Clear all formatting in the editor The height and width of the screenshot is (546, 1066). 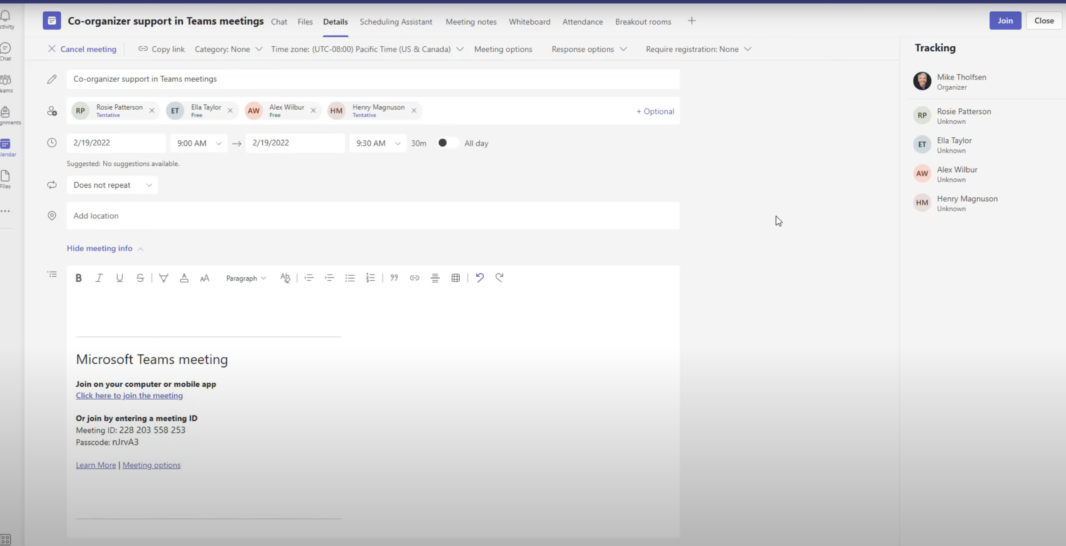click(285, 278)
